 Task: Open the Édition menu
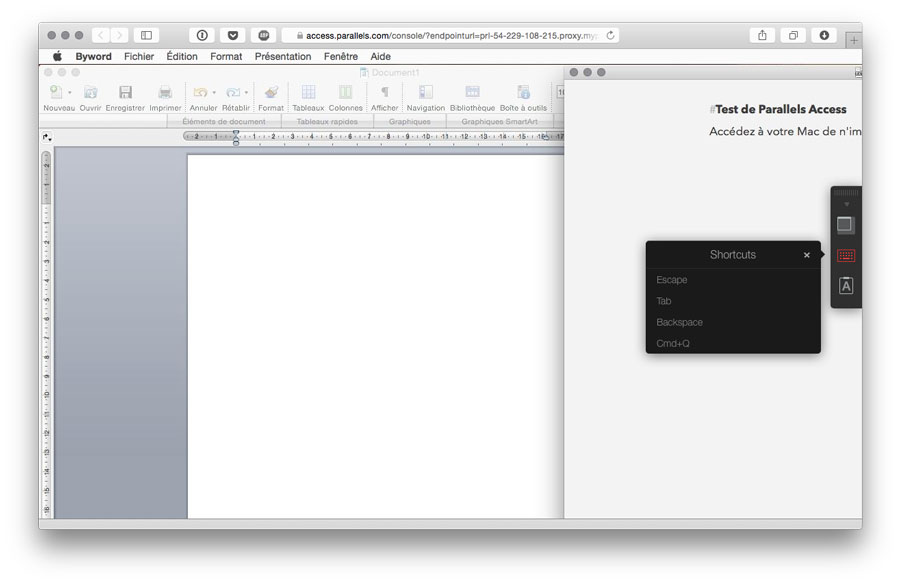(x=182, y=56)
